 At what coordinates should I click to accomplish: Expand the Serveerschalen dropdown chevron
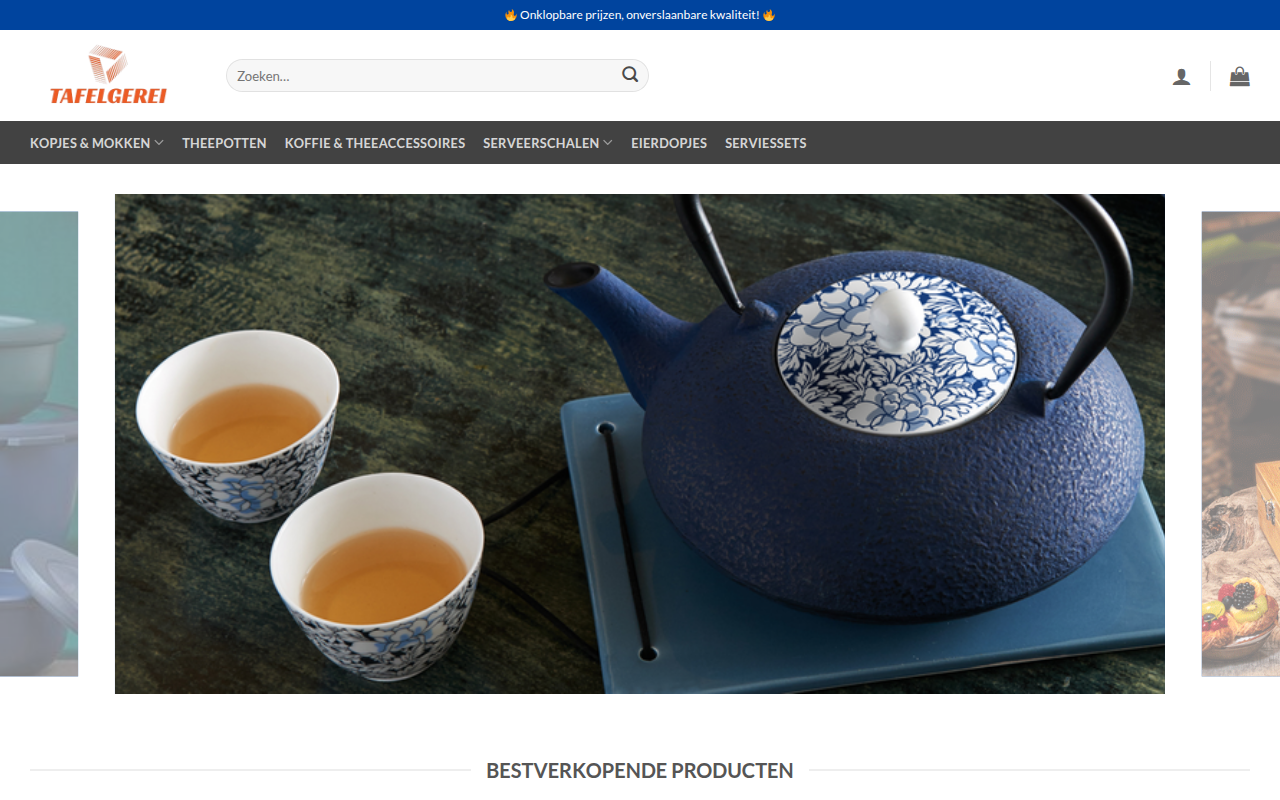(x=608, y=143)
